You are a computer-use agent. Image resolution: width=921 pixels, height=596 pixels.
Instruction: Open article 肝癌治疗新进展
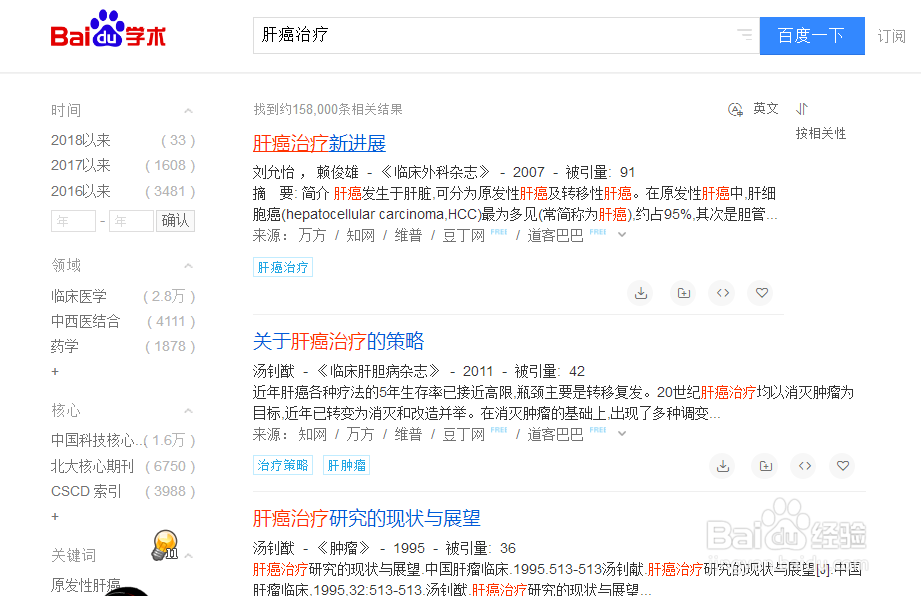319,143
